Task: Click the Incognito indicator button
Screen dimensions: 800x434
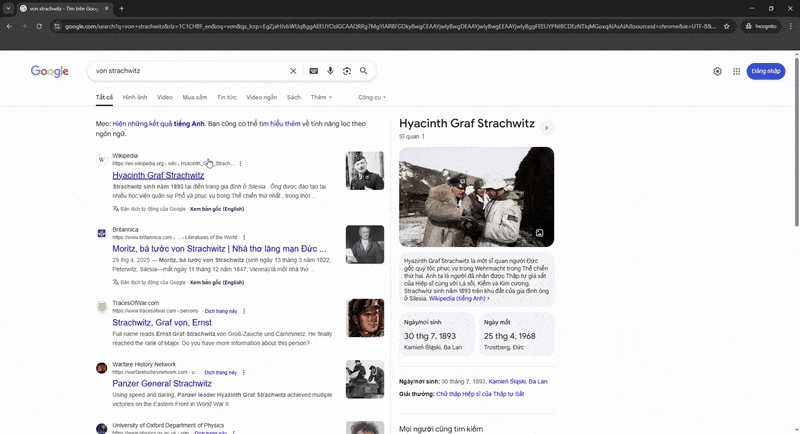Action: [x=761, y=26]
